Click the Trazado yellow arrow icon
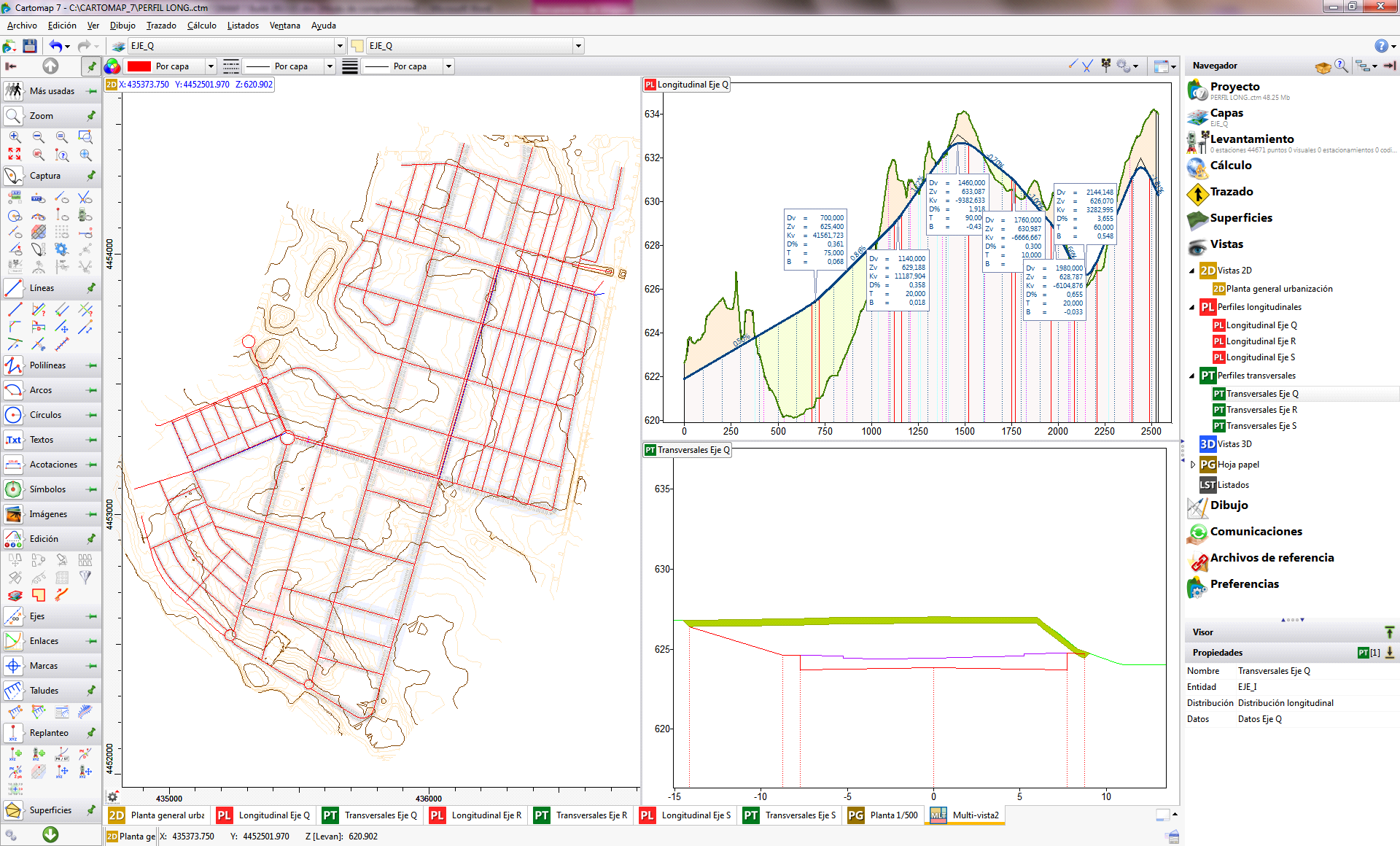1400x846 pixels. click(x=1197, y=193)
